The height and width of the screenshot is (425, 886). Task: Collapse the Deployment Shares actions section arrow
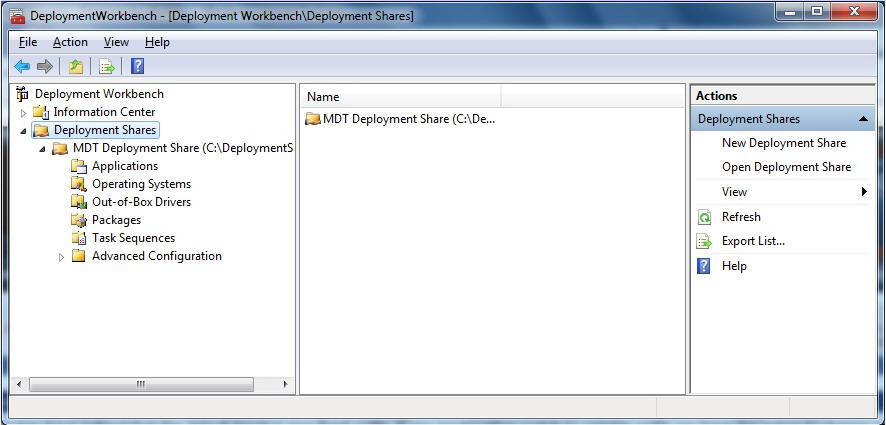click(863, 119)
